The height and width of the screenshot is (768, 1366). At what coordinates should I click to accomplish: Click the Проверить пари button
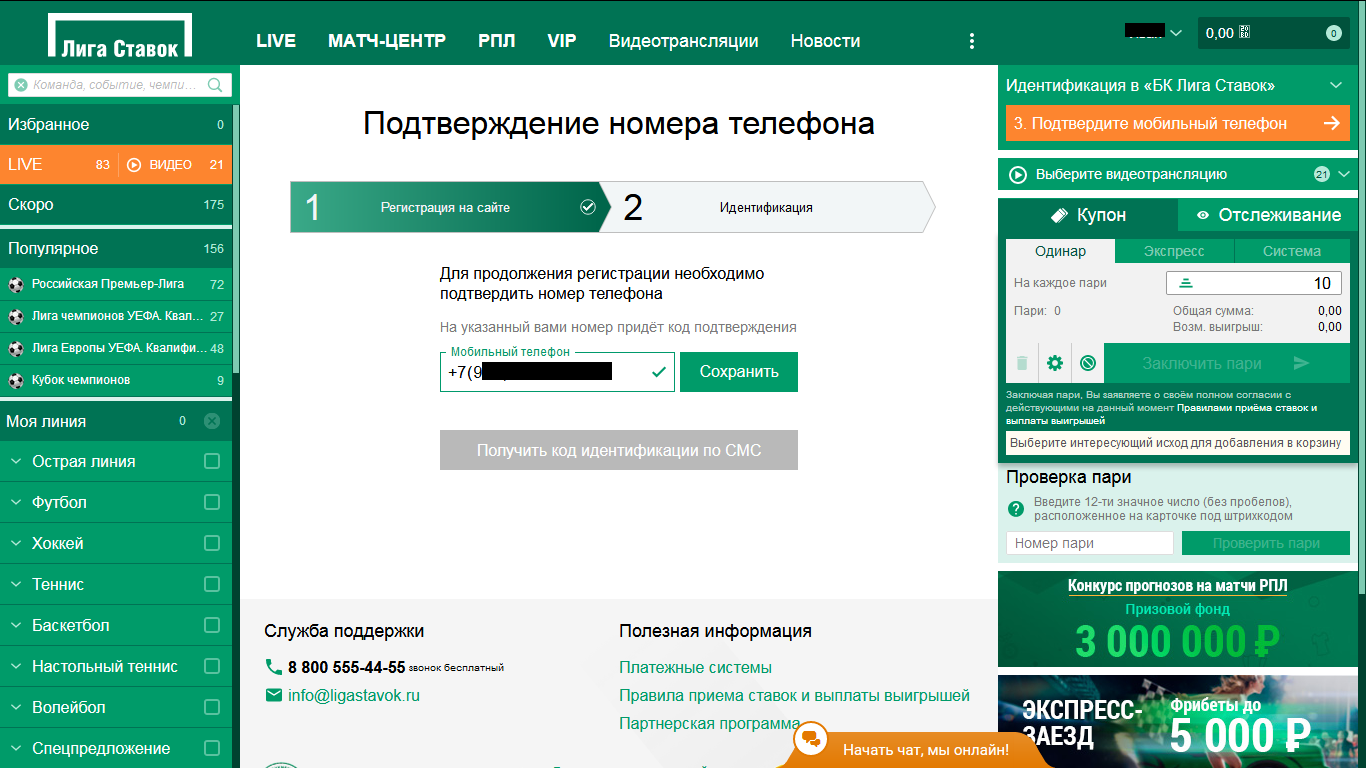pyautogui.click(x=1266, y=543)
